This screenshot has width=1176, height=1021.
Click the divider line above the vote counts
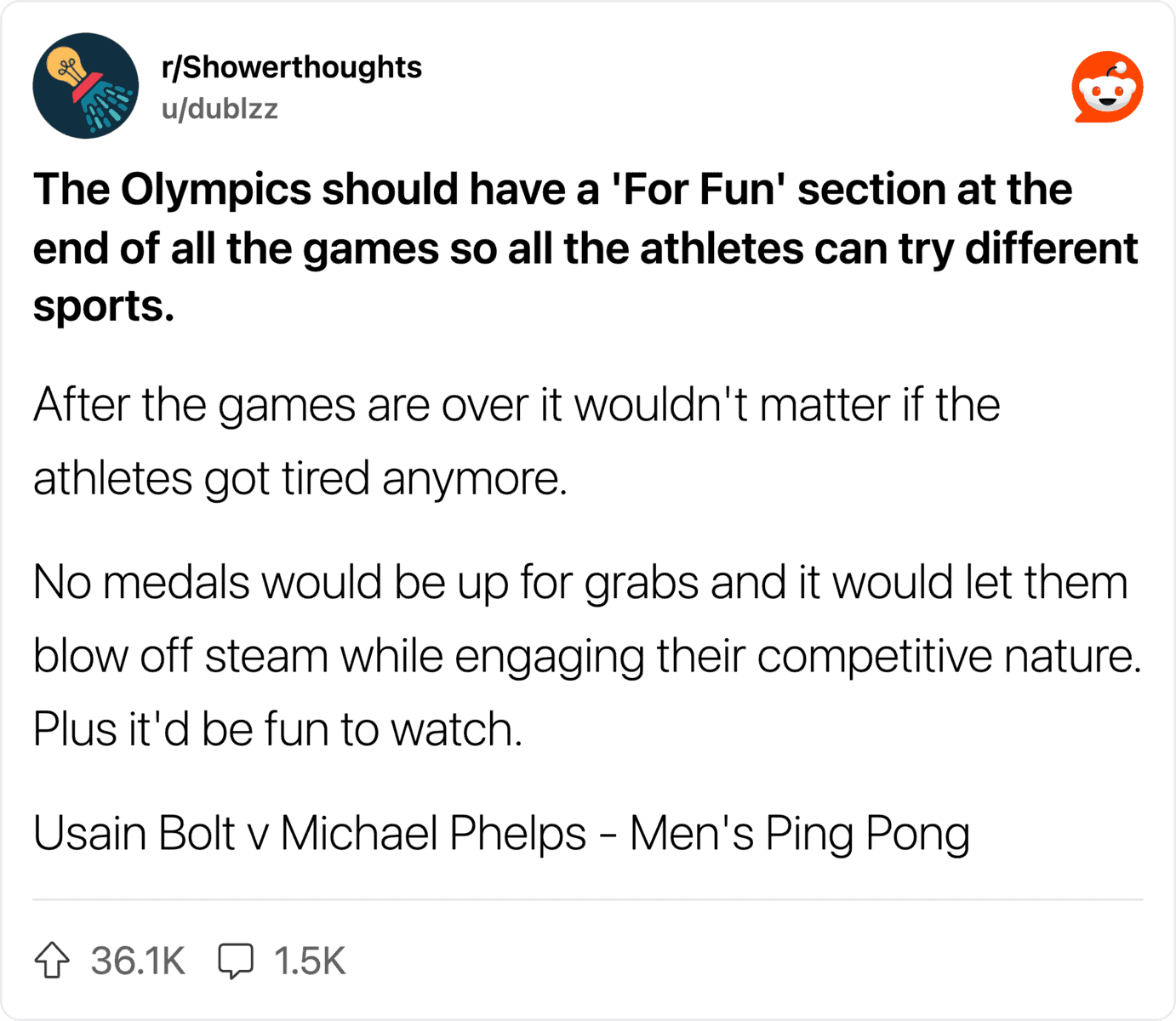click(588, 899)
